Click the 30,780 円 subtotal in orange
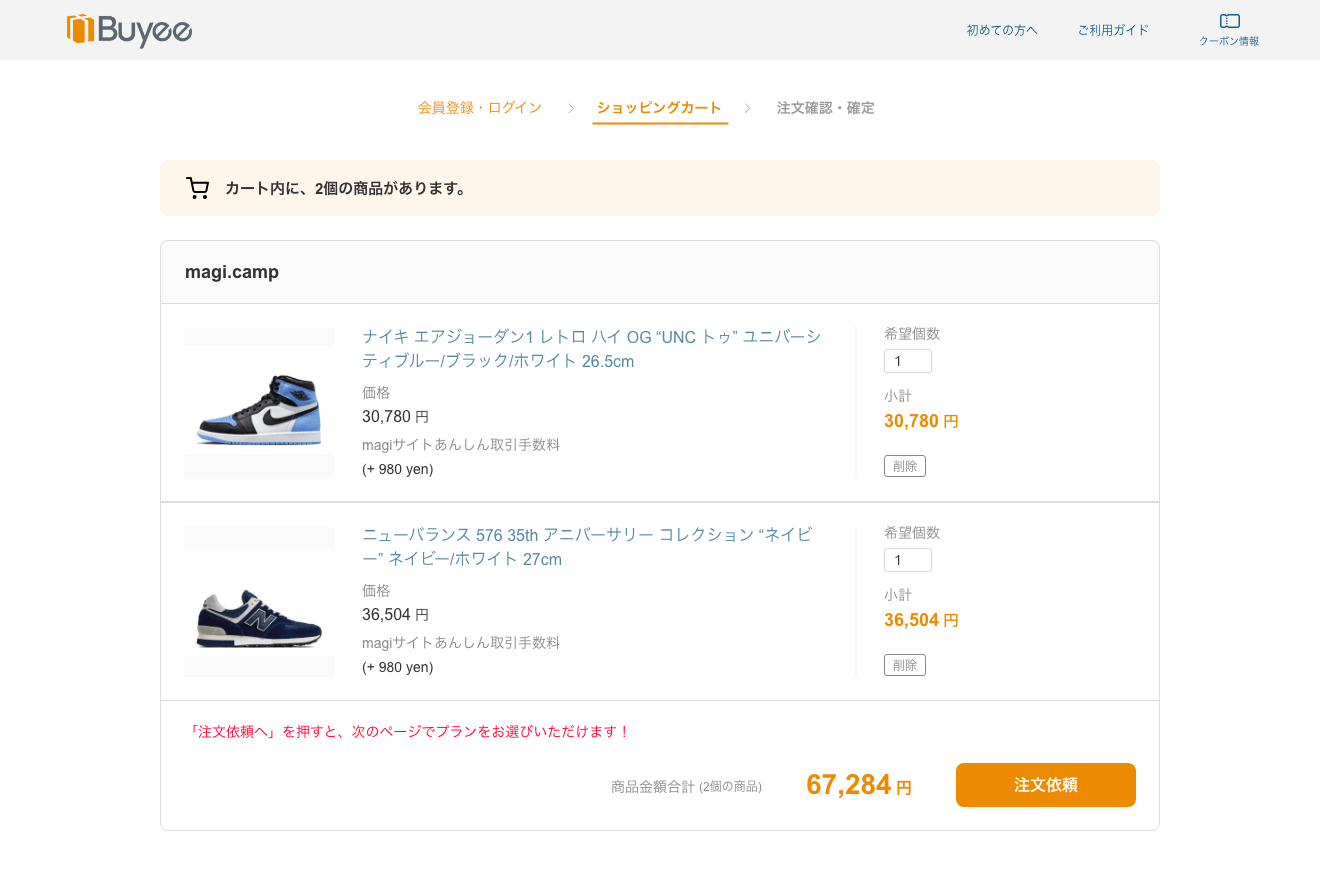The width and height of the screenshot is (1320, 895). [x=921, y=421]
